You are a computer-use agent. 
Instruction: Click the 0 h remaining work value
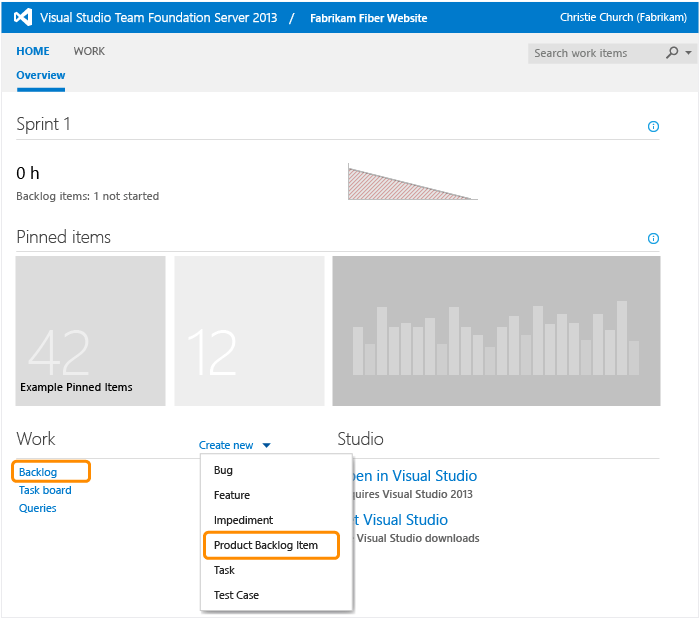point(28,173)
